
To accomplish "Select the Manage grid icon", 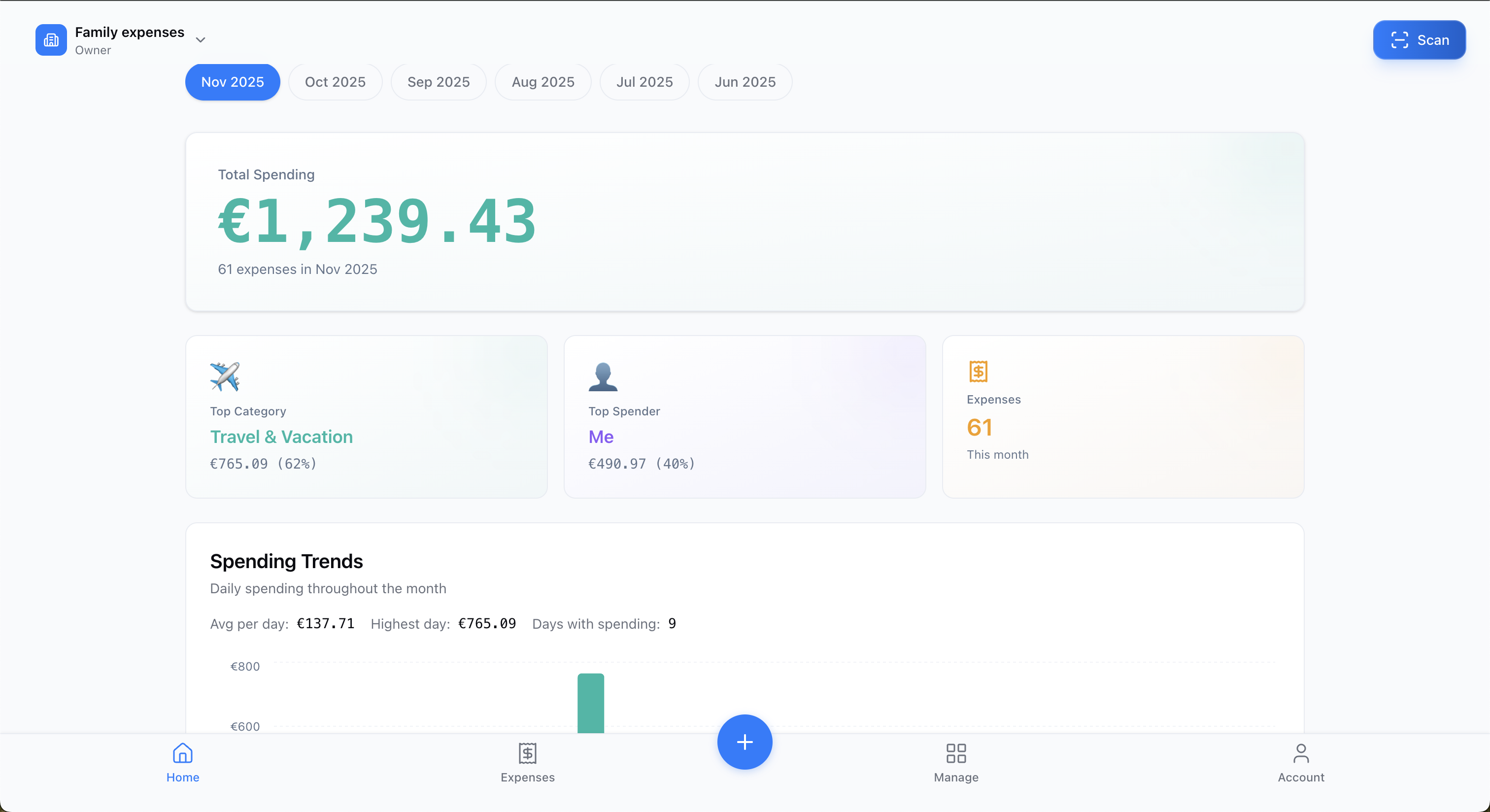I will coord(955,753).
